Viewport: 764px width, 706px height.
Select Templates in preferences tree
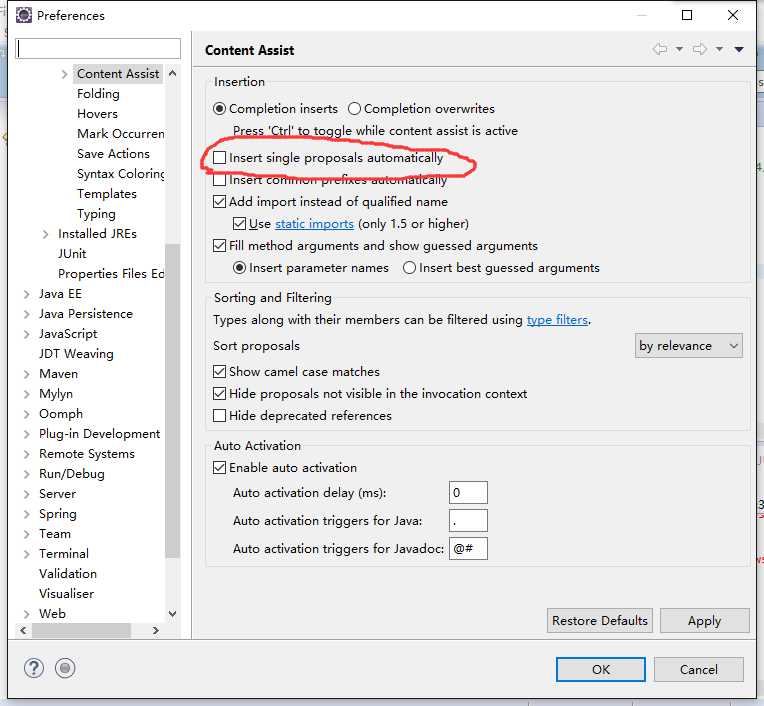[x=106, y=193]
